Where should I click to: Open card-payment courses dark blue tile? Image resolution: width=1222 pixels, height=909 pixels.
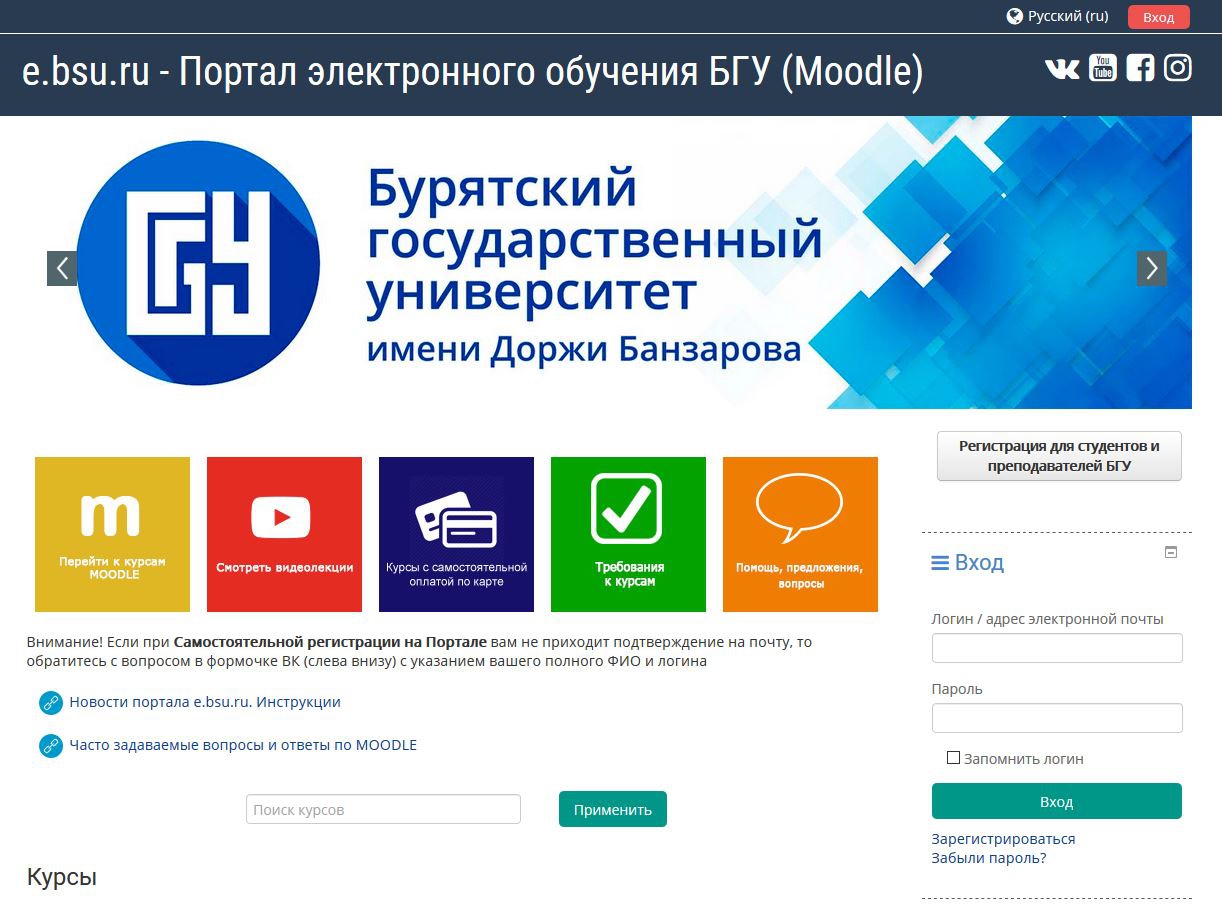coord(456,534)
